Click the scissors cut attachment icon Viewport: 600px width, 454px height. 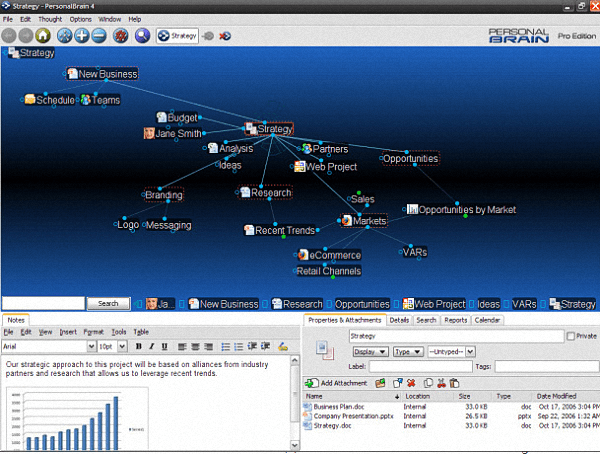point(441,383)
